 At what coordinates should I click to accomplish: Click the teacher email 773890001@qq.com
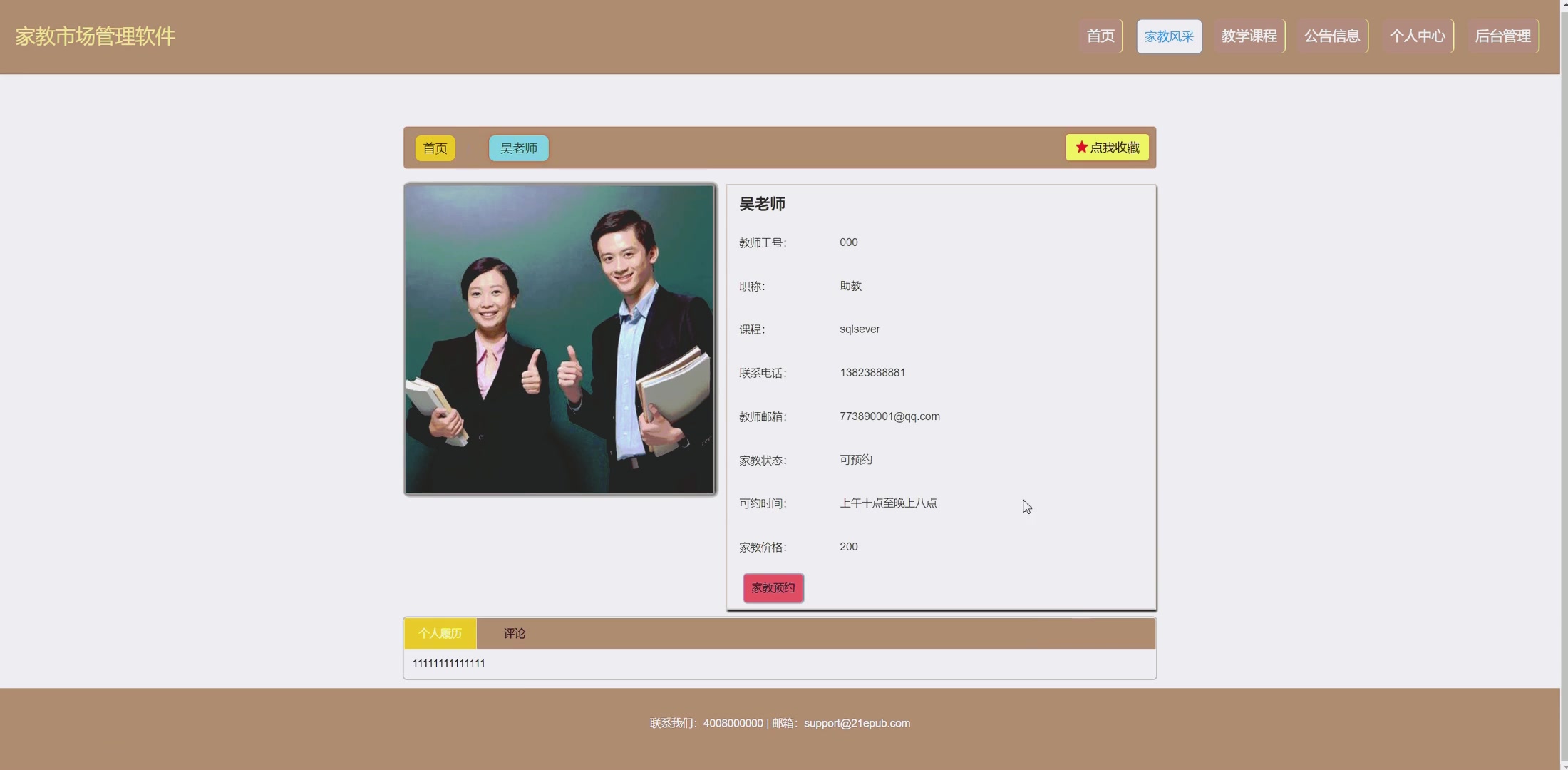point(889,416)
